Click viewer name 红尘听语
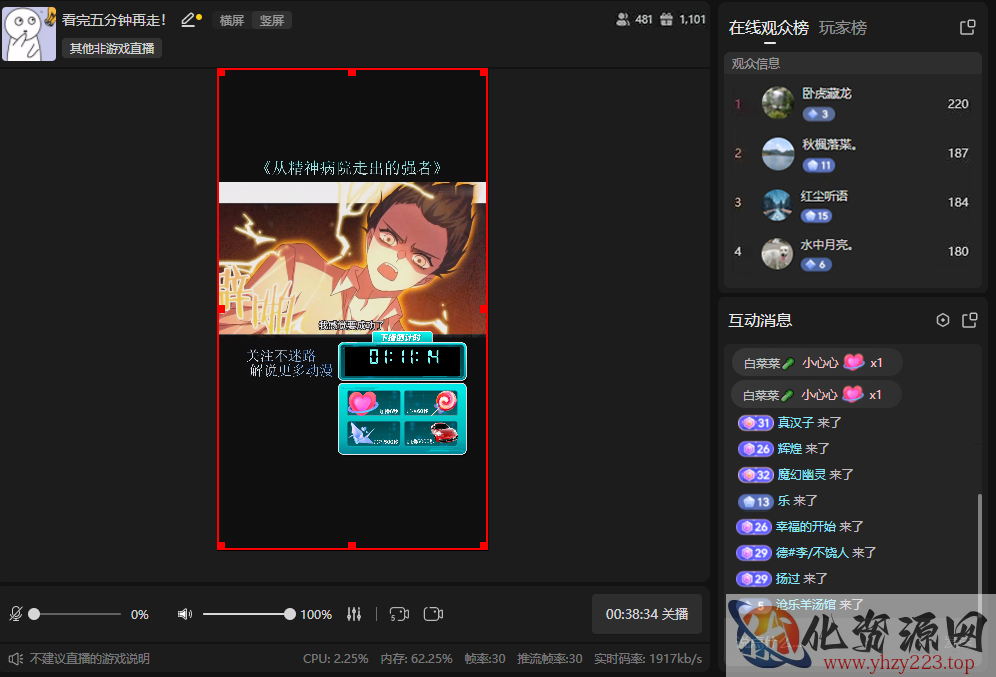The height and width of the screenshot is (677, 996). tap(824, 196)
